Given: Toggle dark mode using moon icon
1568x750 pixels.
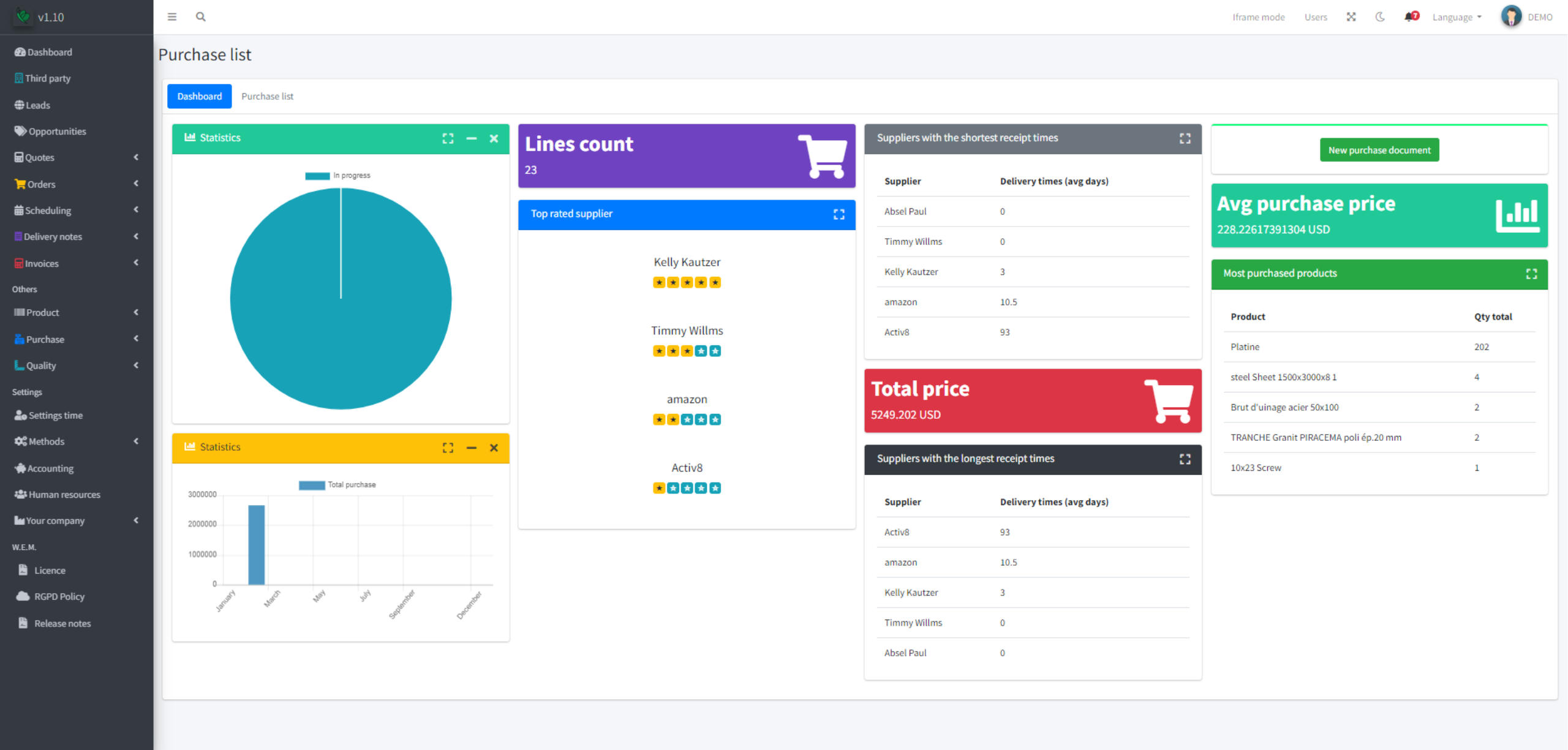Looking at the screenshot, I should click(1380, 18).
